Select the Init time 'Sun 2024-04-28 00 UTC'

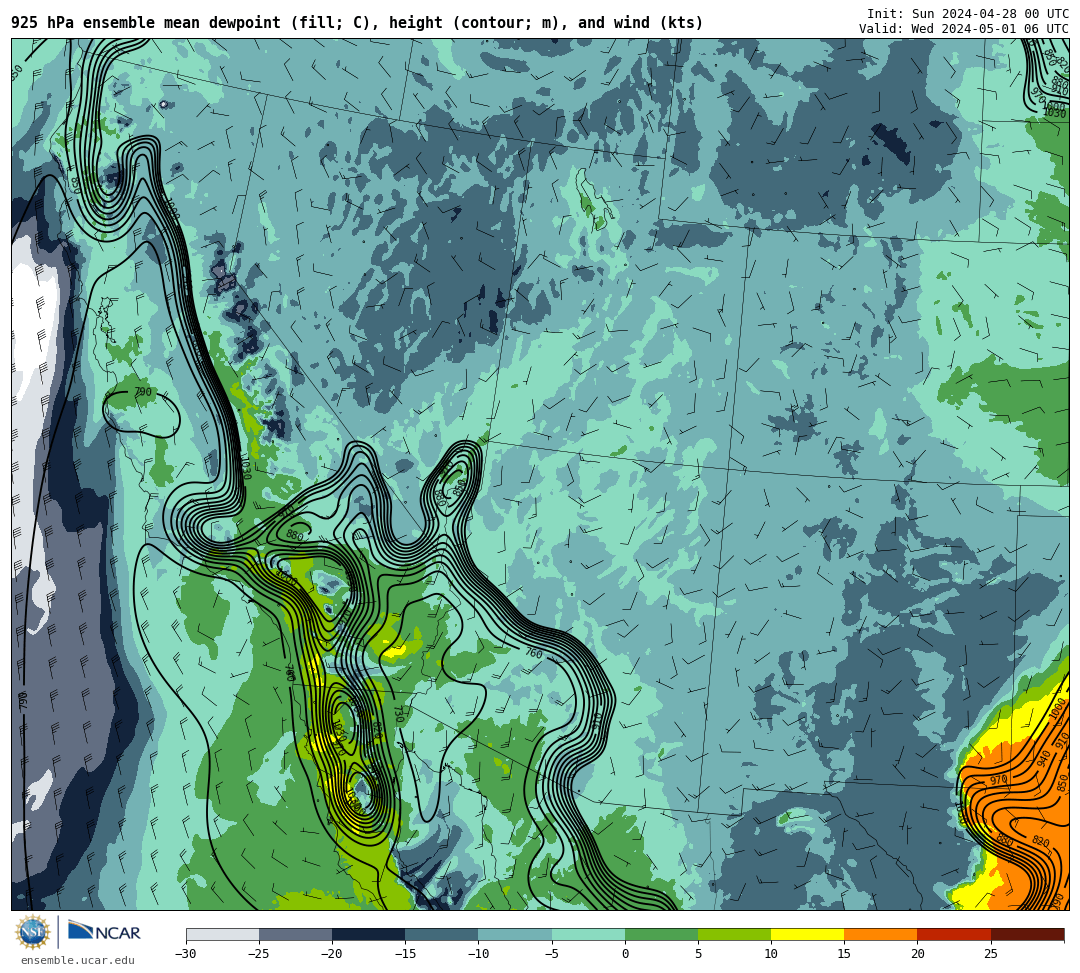(990, 14)
